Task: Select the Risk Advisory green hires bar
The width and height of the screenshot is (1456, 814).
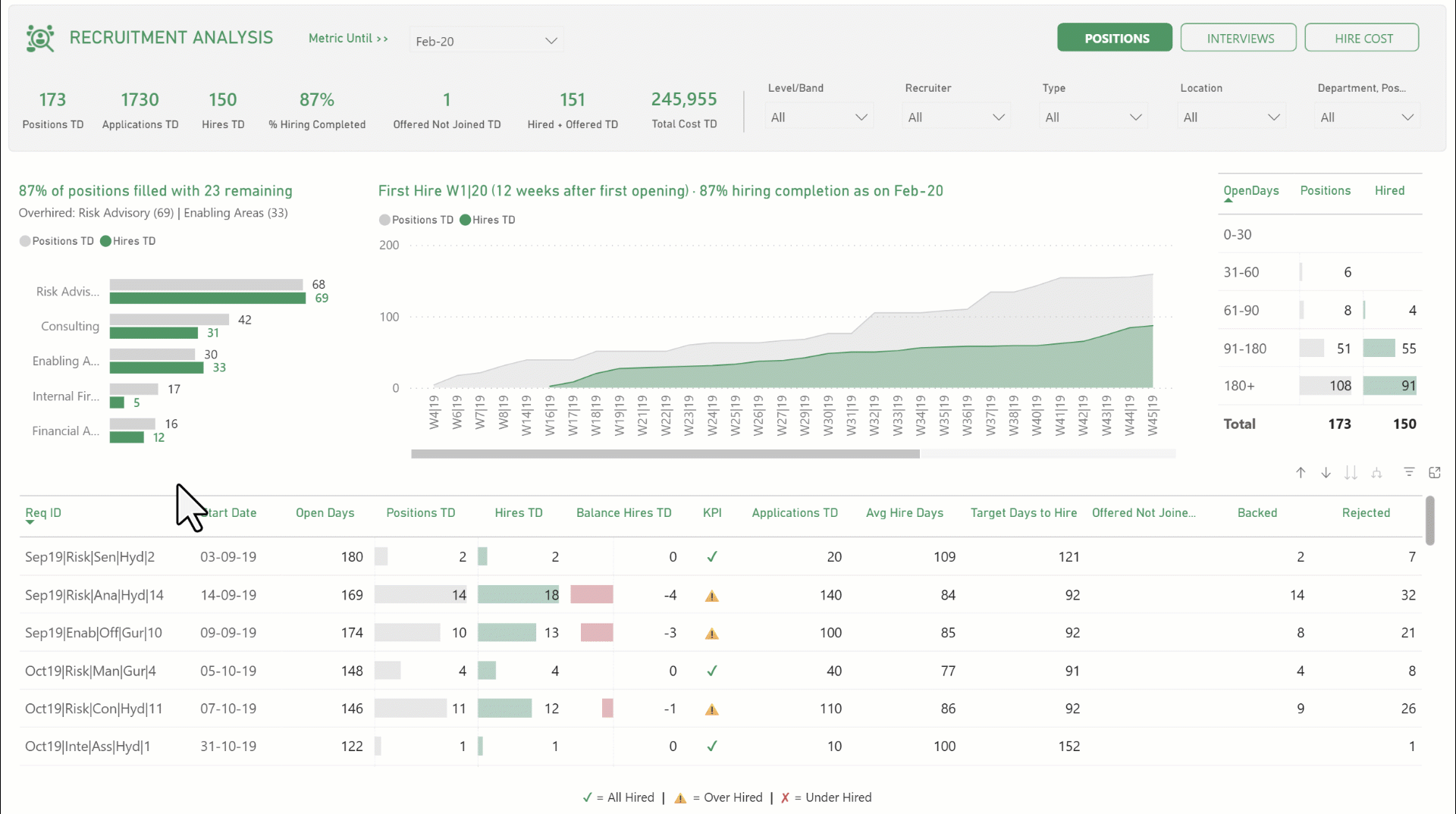Action: click(x=208, y=299)
